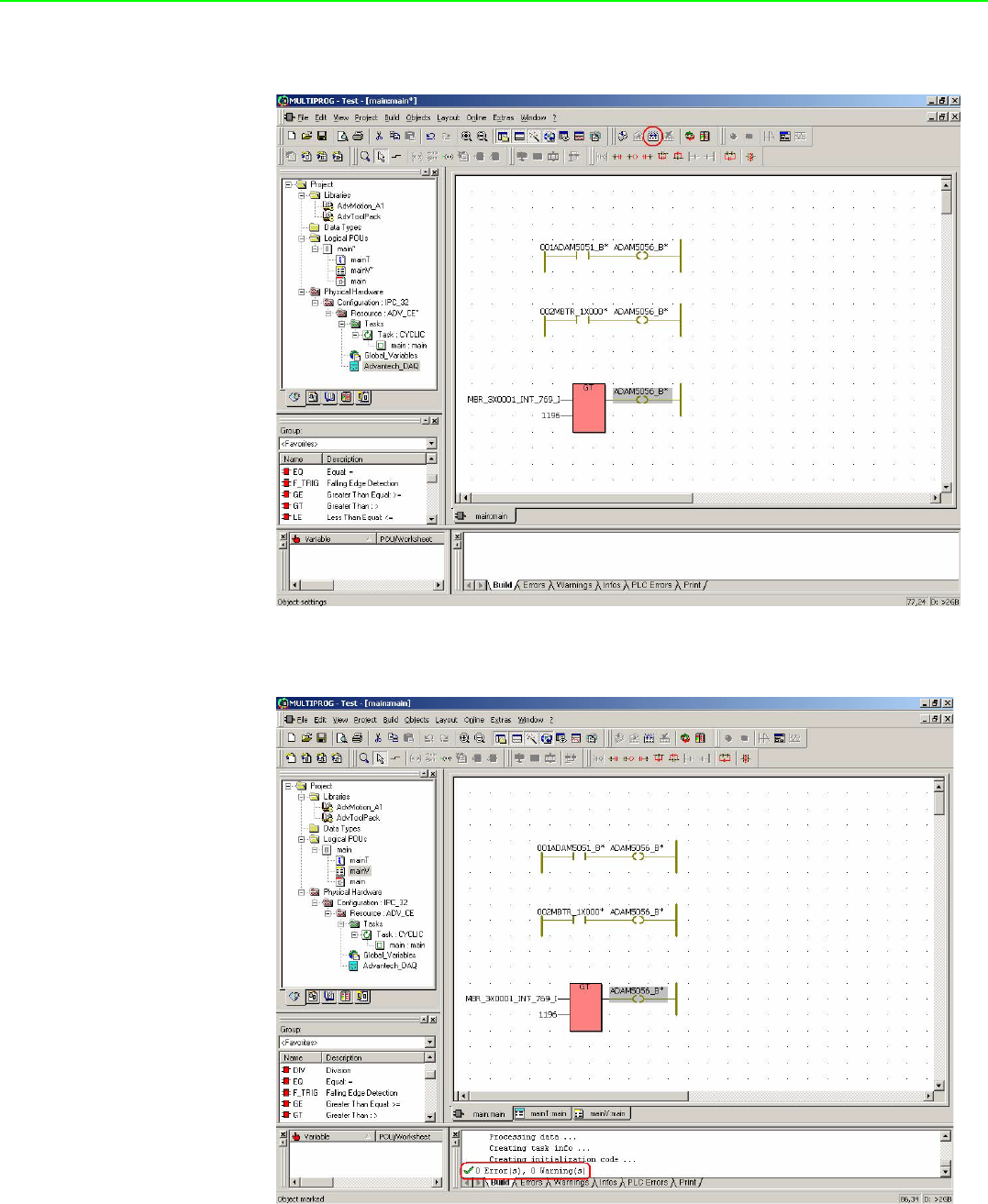Collapse the Libraries folder in the upper tree
Viewport: 988px width, 1204px height.
301,195
